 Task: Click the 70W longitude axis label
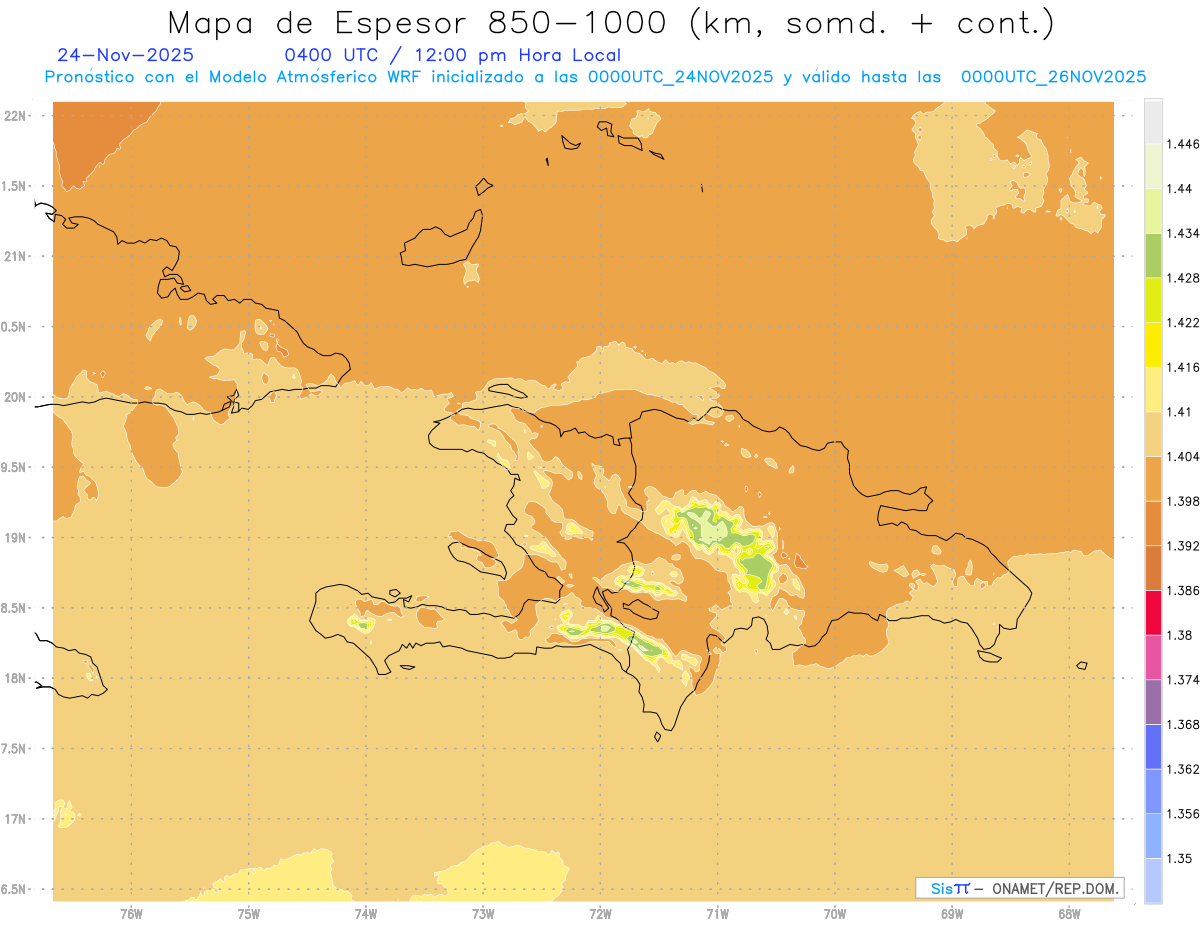pyautogui.click(x=835, y=914)
